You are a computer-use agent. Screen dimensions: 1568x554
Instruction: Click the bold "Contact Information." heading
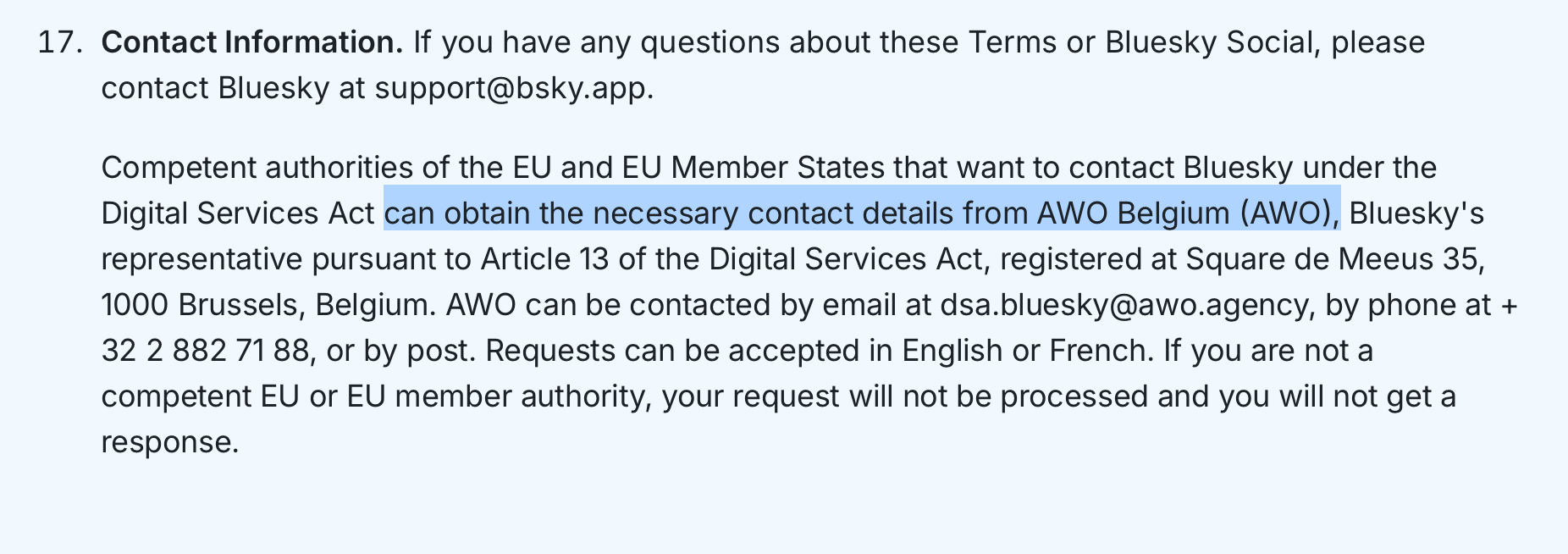tap(251, 42)
